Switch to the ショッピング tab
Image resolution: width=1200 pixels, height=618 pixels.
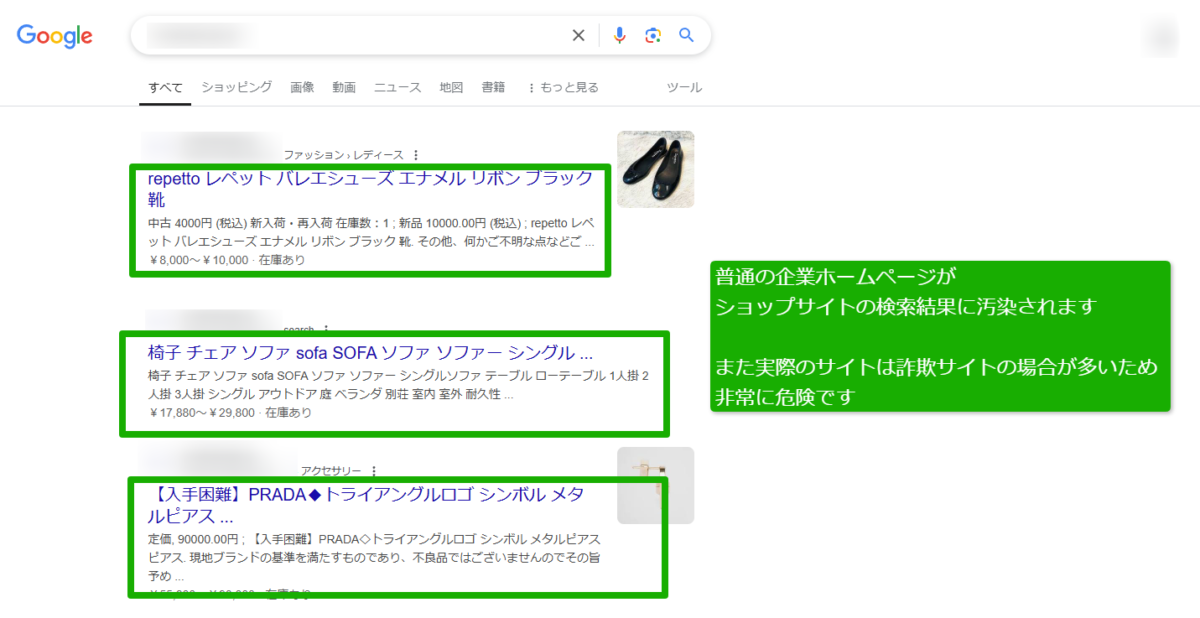tap(236, 87)
